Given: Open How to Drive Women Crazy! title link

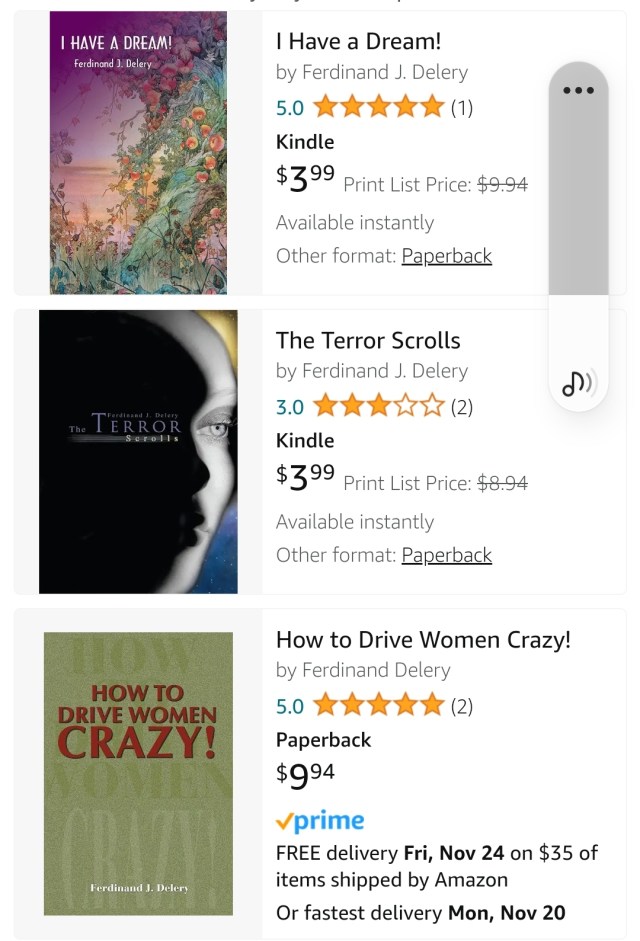Looking at the screenshot, I should 423,640.
